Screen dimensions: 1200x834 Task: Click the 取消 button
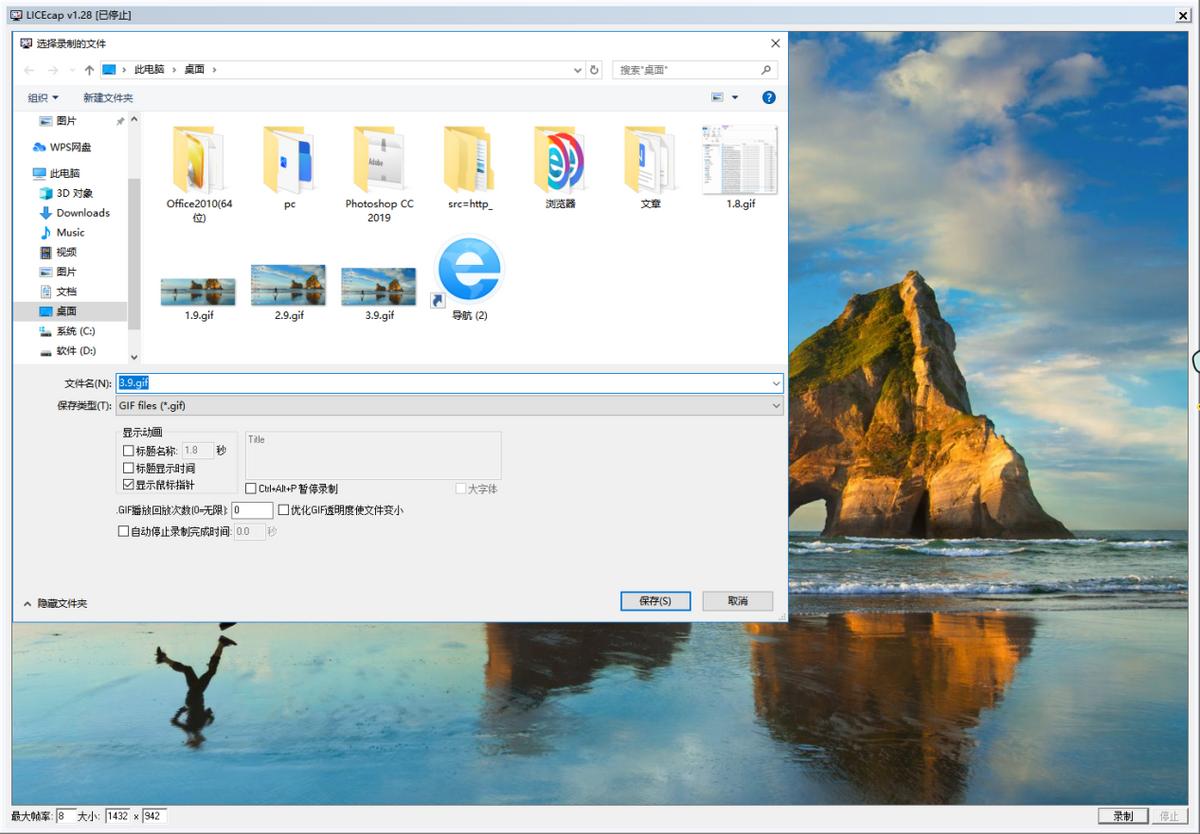[x=738, y=601]
